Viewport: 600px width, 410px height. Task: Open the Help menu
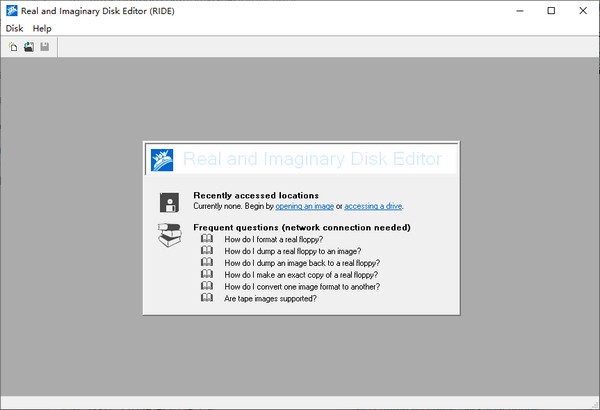tap(42, 29)
